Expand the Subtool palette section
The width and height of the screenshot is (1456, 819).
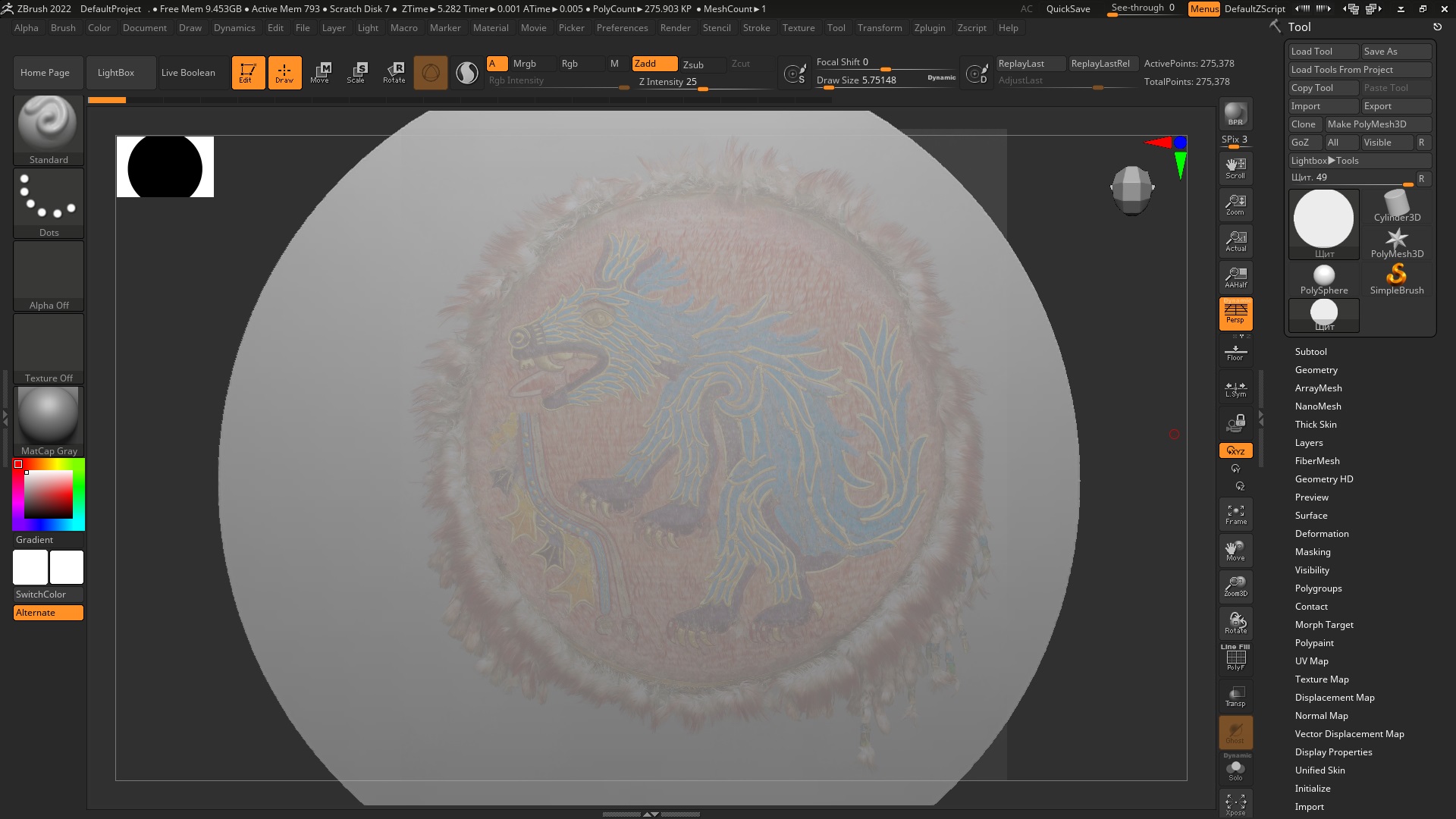1310,352
